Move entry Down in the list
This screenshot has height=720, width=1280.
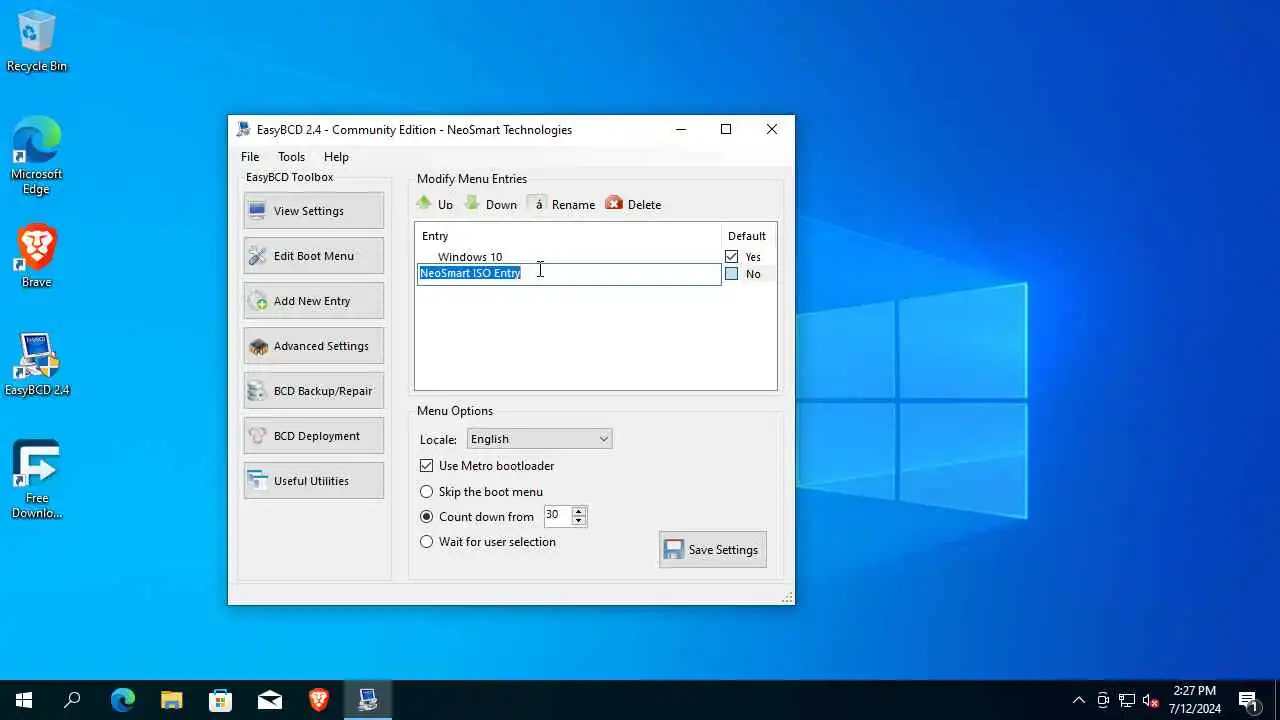491,204
